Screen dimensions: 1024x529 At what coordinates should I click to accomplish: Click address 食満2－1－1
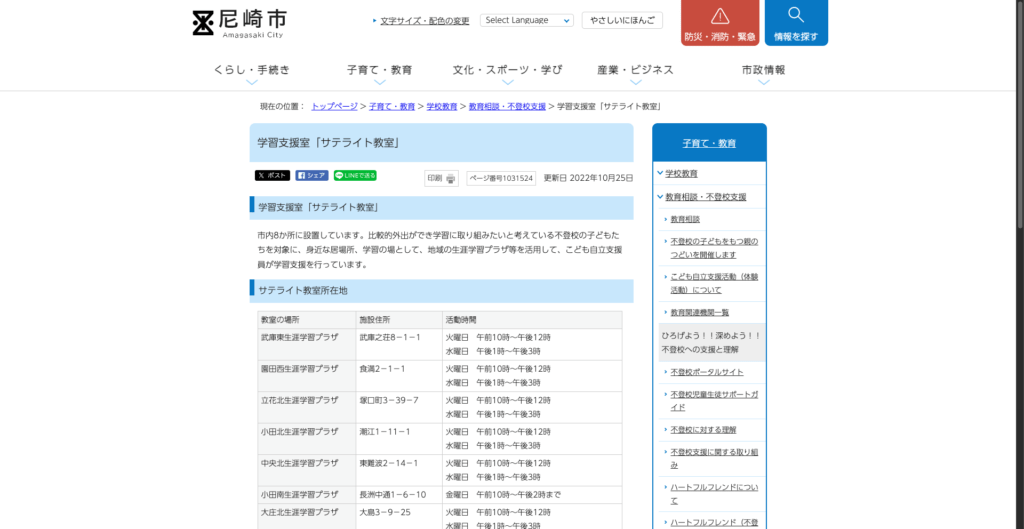click(383, 368)
